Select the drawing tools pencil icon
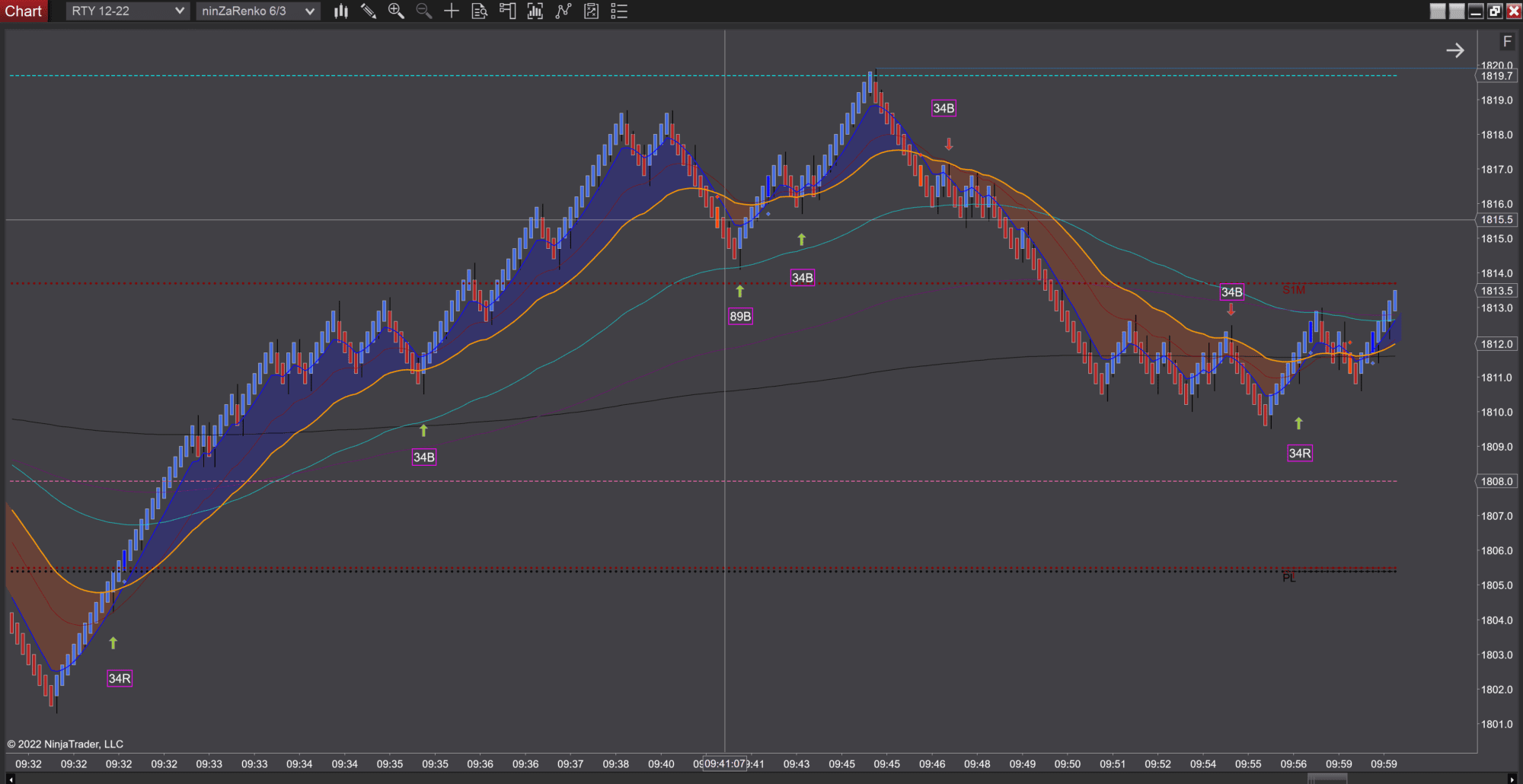Image resolution: width=1523 pixels, height=784 pixels. click(369, 11)
